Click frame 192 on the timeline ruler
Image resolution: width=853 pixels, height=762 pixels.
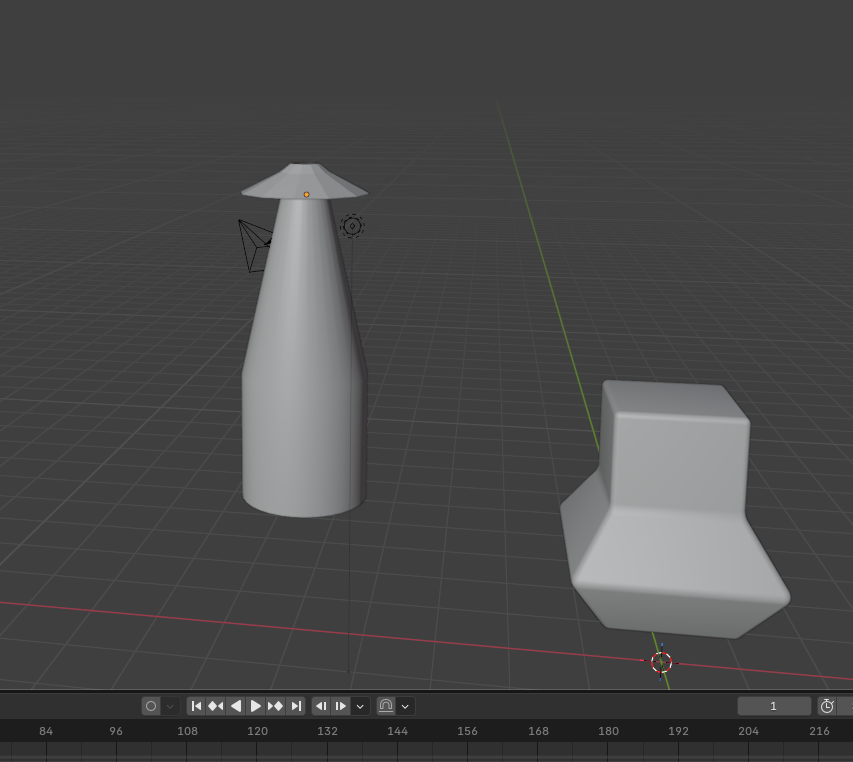[678, 731]
